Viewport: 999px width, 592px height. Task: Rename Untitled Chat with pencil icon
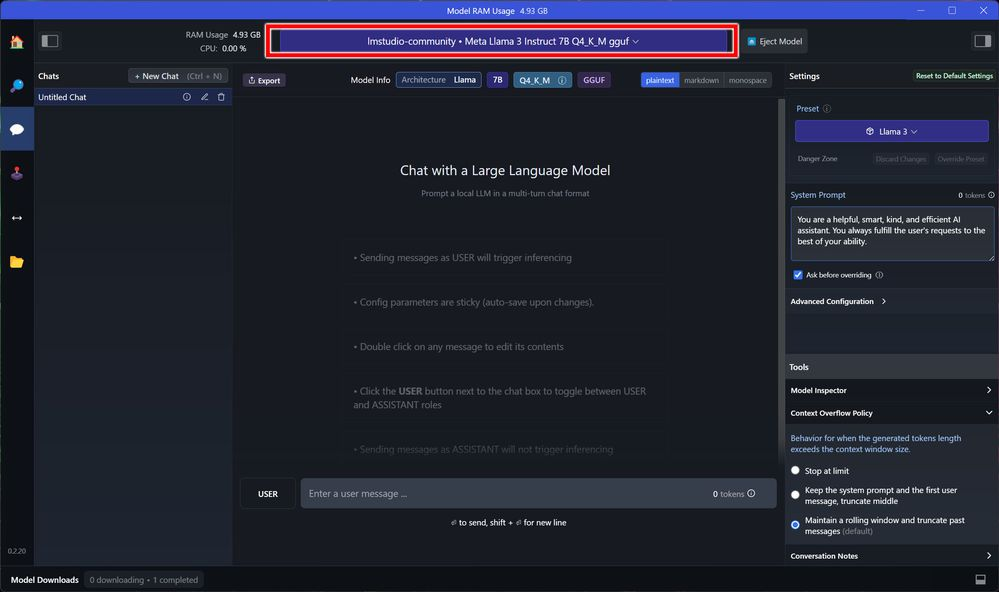pos(205,97)
